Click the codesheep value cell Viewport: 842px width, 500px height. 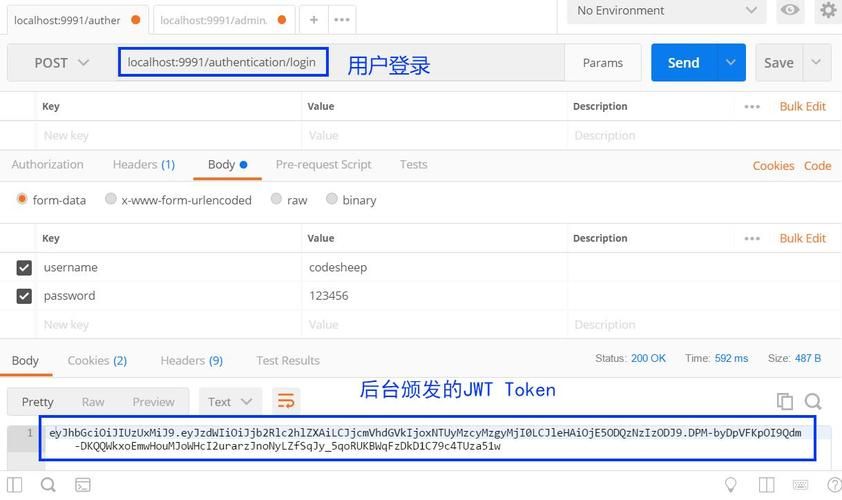pos(434,267)
